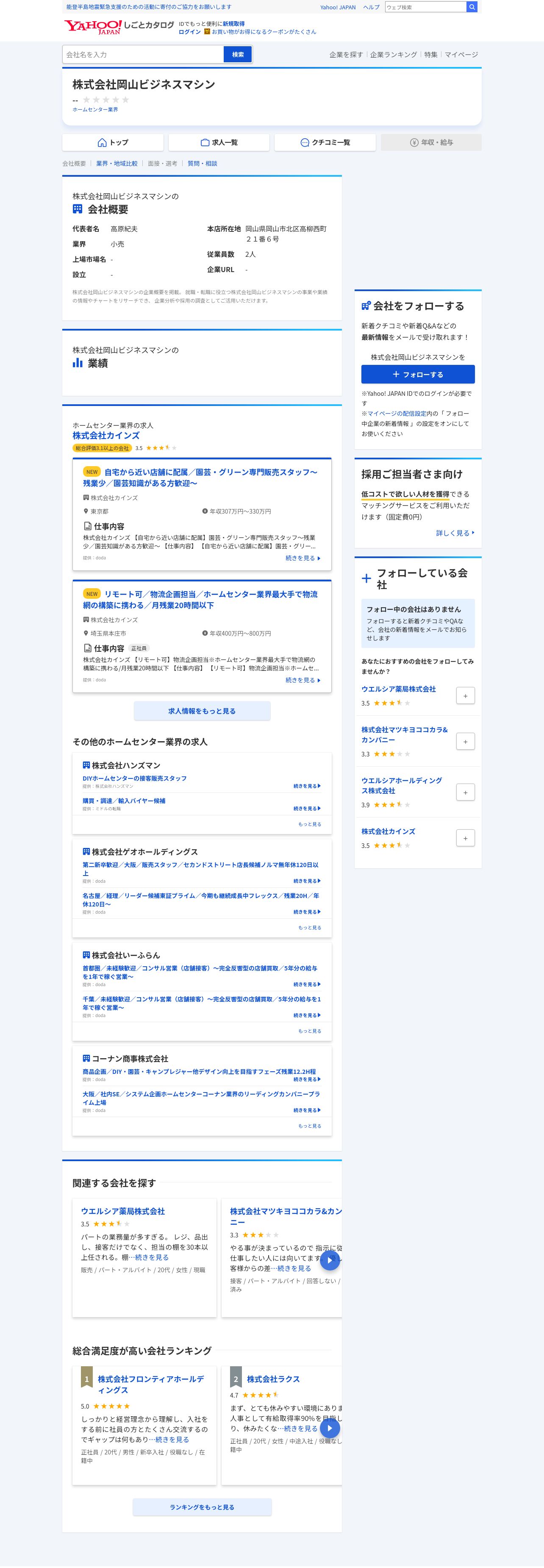This screenshot has width=544, height=1568.
Task: Focus the ウェブ検索 input field
Action: (x=425, y=7)
